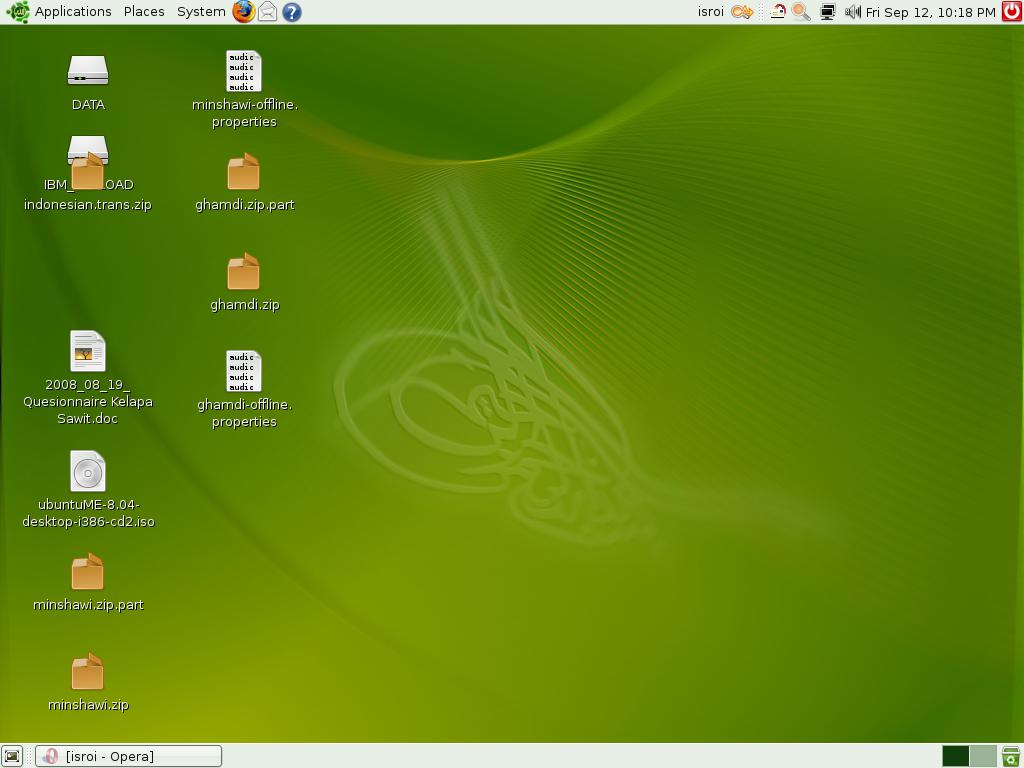The height and width of the screenshot is (768, 1024).
Task: Open the trash applet in the bottom panel
Action: [1010, 756]
